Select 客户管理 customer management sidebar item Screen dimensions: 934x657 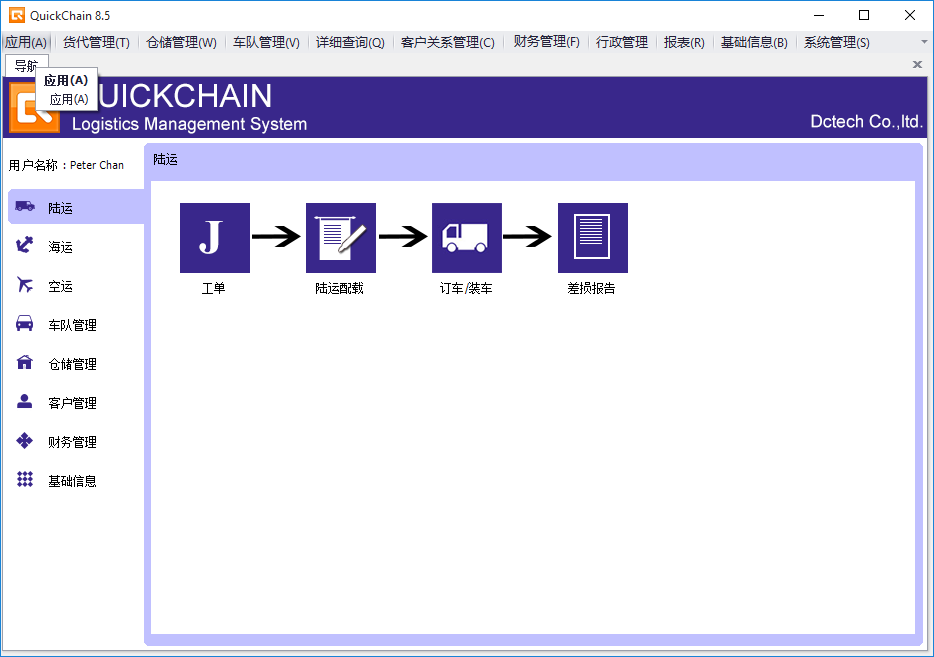click(72, 403)
